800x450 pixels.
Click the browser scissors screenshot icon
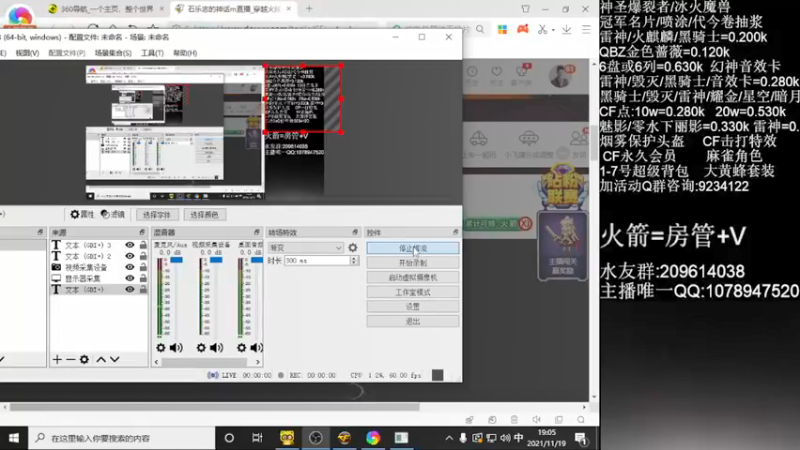(542, 30)
